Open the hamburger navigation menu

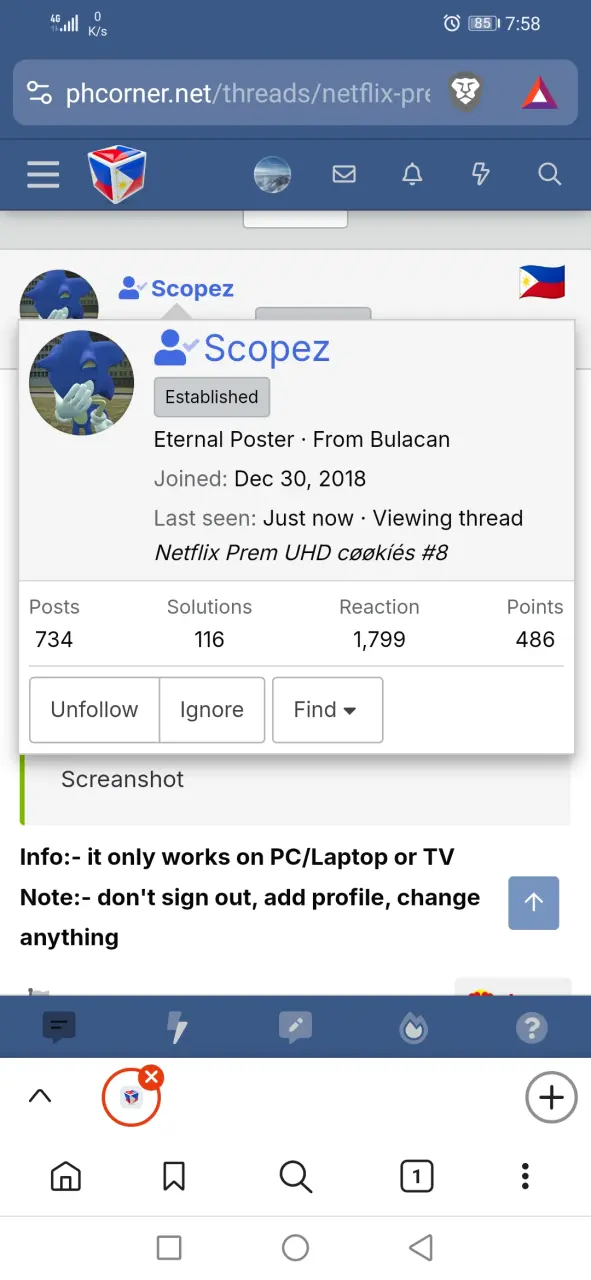43,175
